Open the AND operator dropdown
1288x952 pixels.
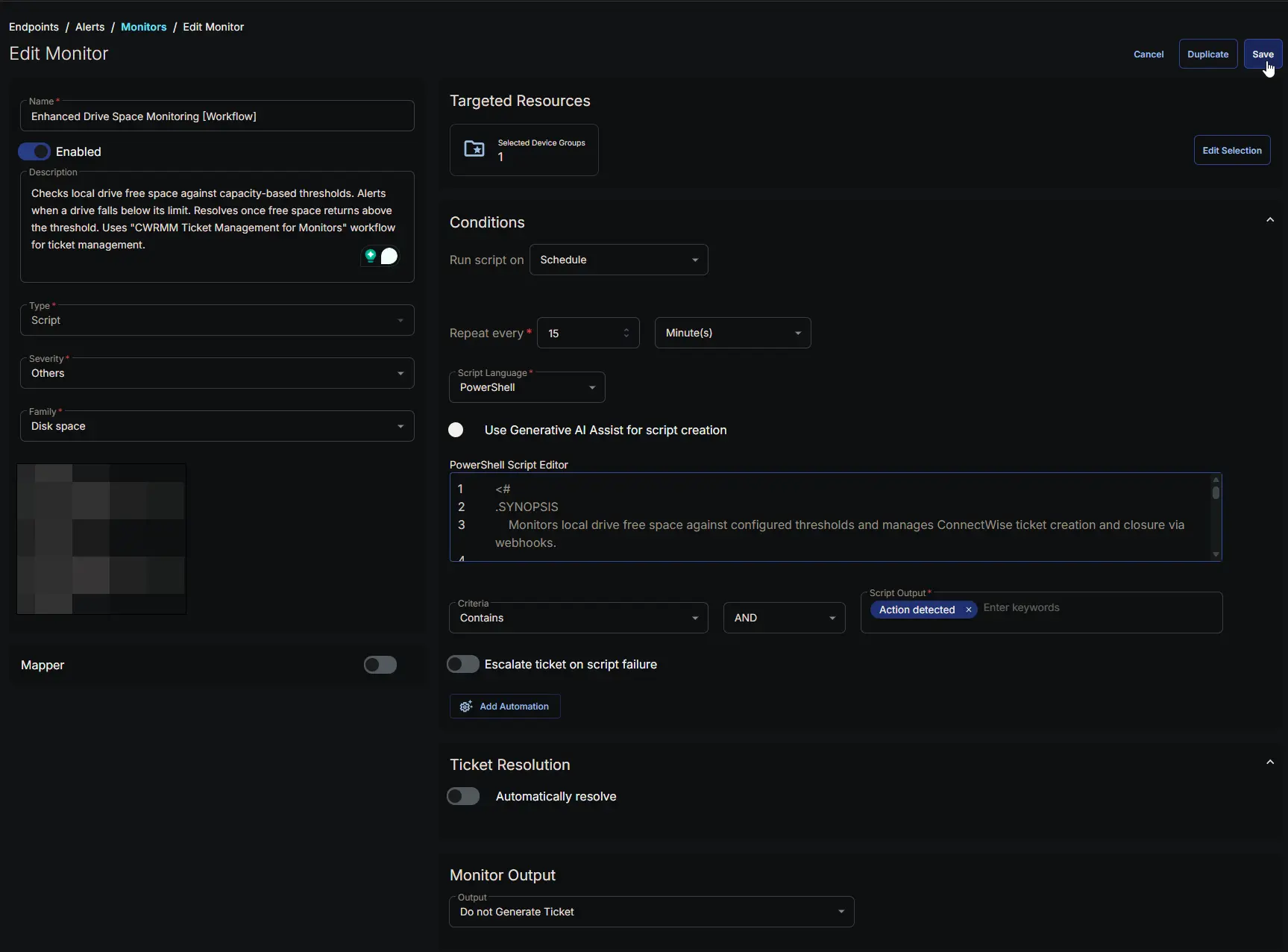point(785,618)
